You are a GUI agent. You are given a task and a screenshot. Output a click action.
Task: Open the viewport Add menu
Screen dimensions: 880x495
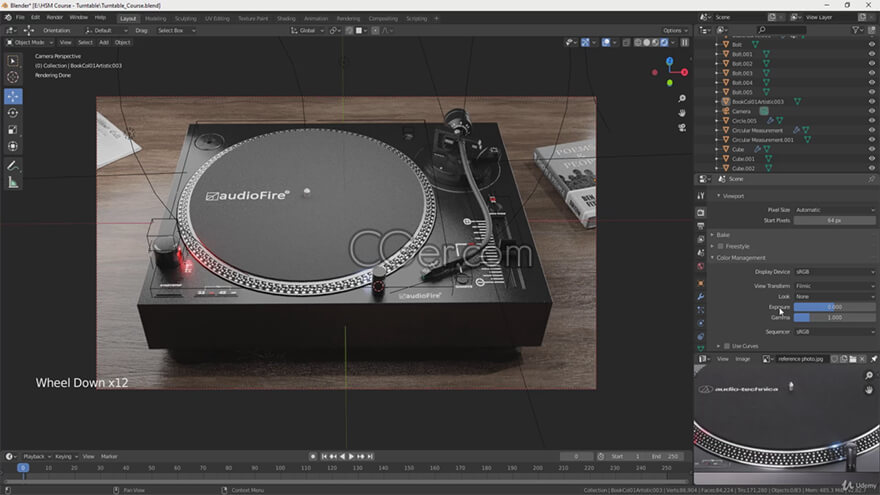(x=104, y=43)
